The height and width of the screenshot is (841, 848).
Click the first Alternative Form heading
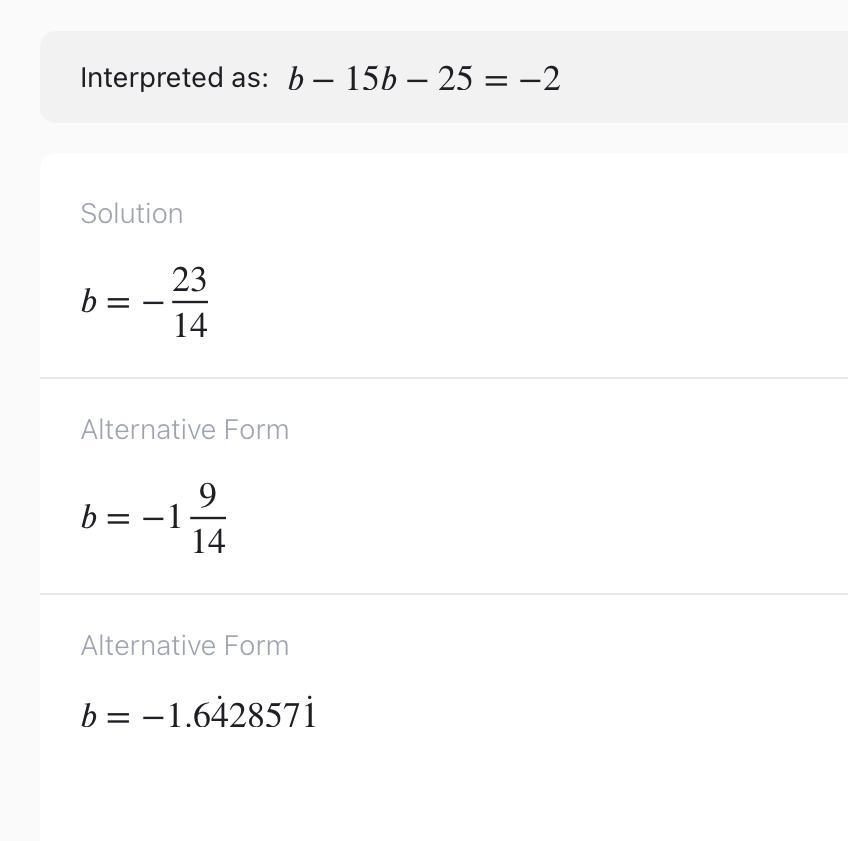tap(184, 430)
